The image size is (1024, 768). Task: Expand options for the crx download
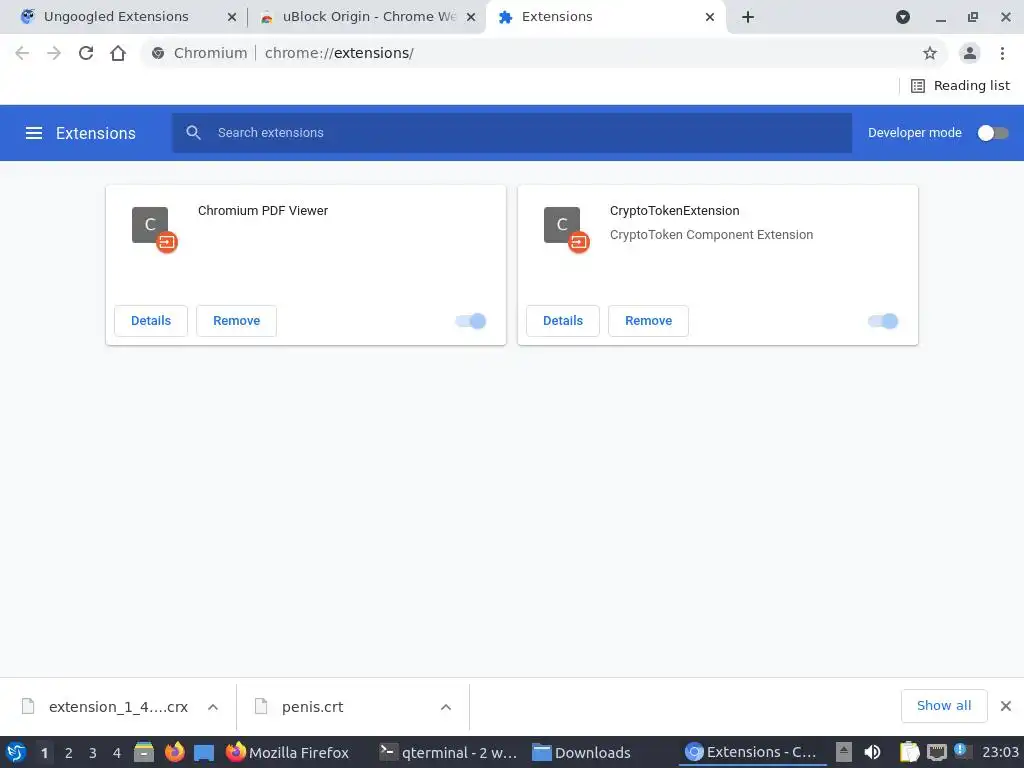click(212, 707)
